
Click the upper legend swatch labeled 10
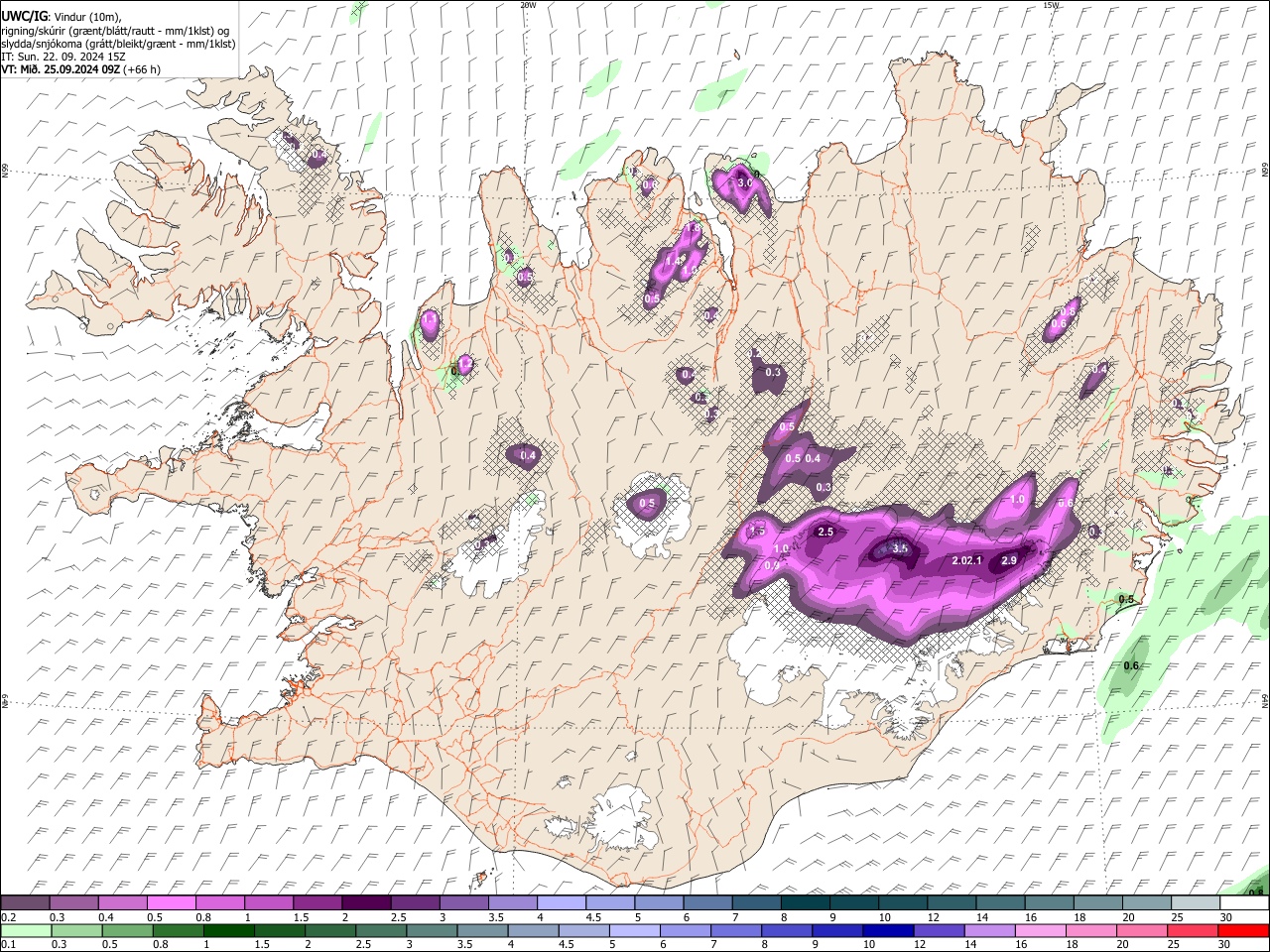click(903, 903)
